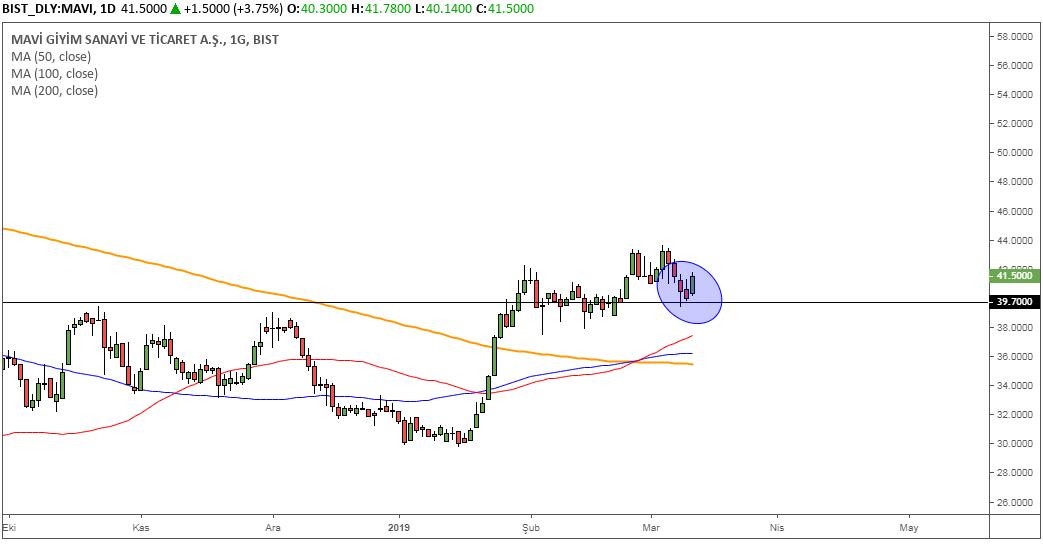Click the 30.0000 price axis label
Image resolution: width=1043 pixels, height=546 pixels.
pos(1014,444)
